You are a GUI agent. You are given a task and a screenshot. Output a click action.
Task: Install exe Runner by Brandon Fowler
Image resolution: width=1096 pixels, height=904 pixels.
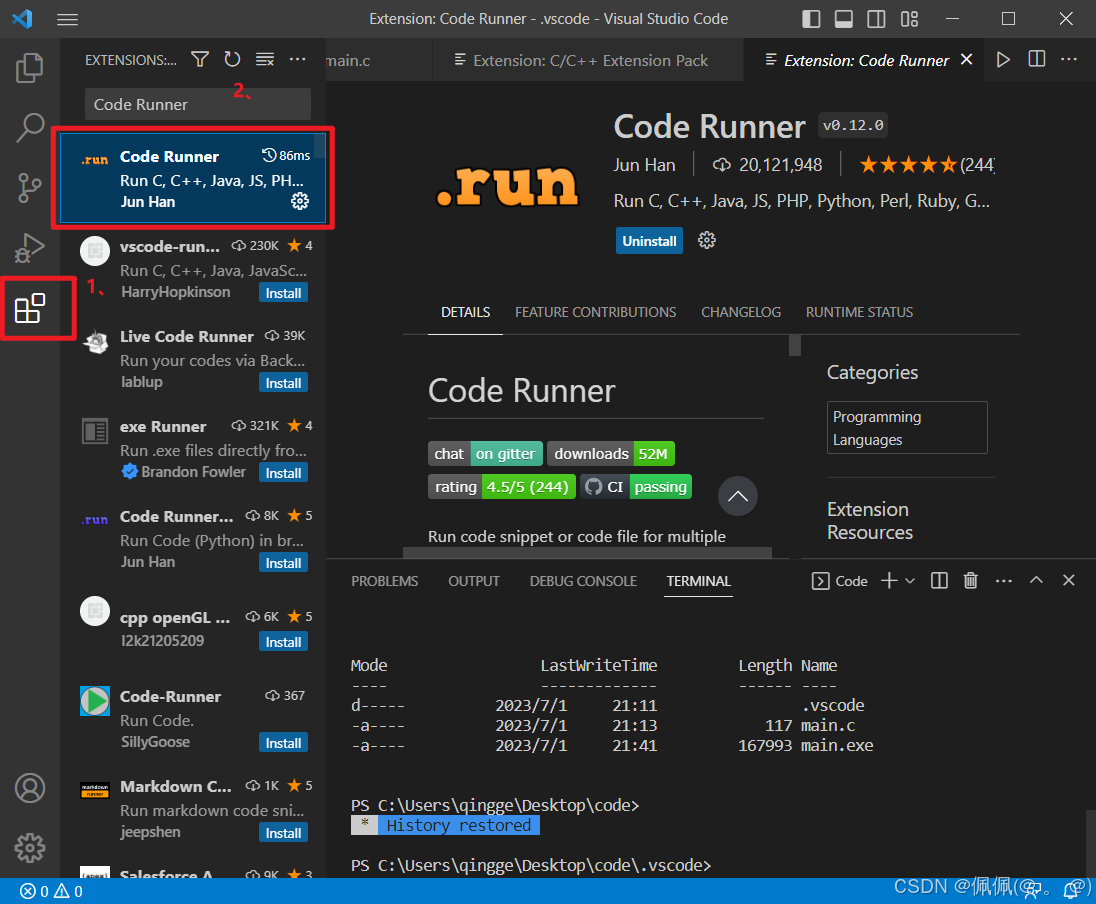click(x=283, y=473)
